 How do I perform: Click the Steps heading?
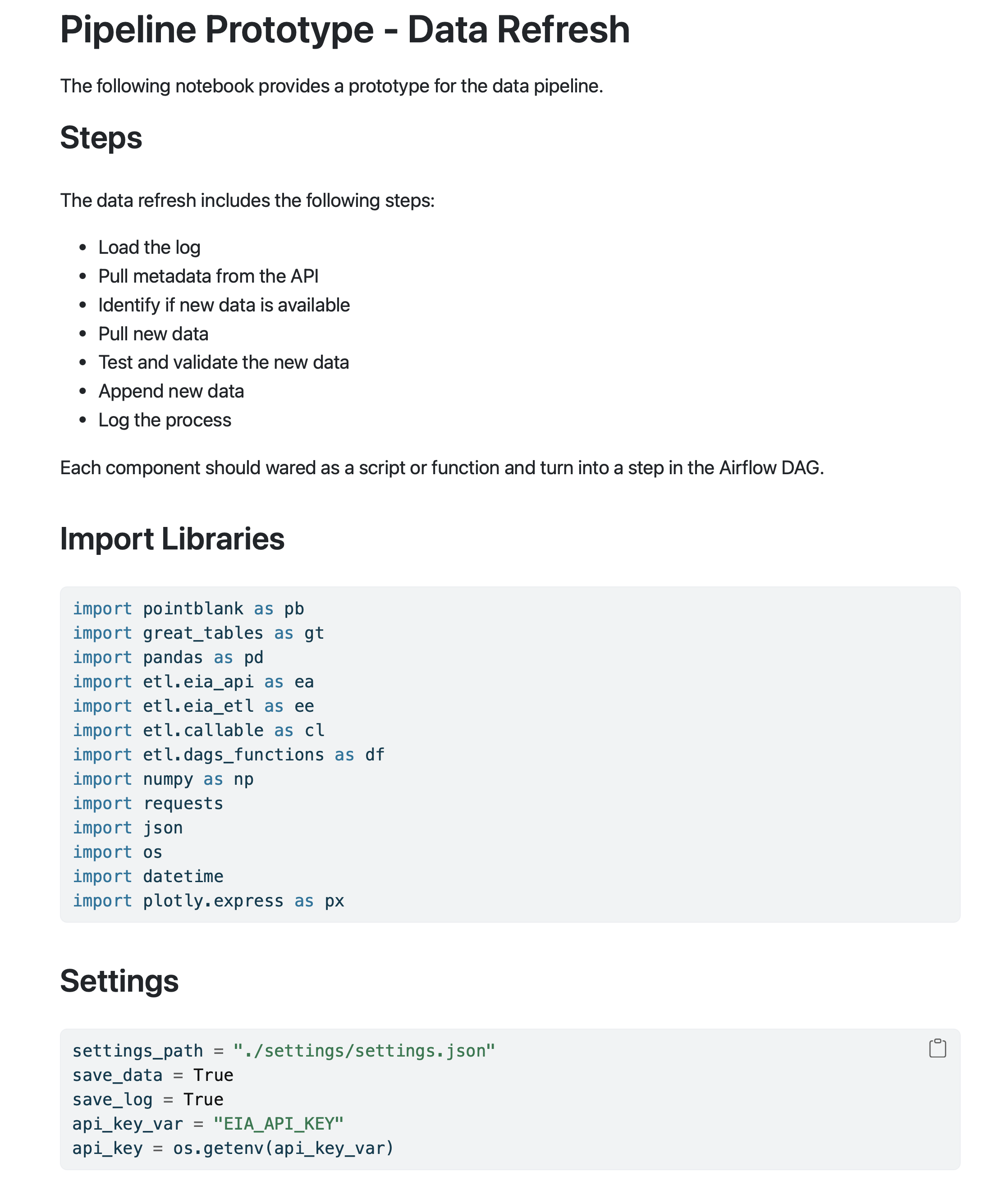point(101,137)
